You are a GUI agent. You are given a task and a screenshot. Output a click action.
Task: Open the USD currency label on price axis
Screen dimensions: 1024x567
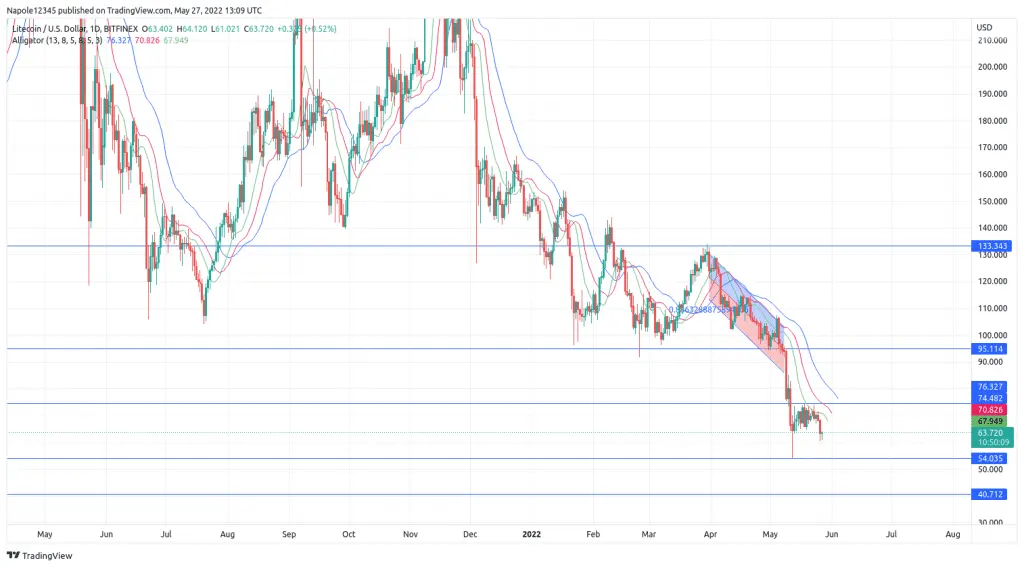tap(984, 27)
